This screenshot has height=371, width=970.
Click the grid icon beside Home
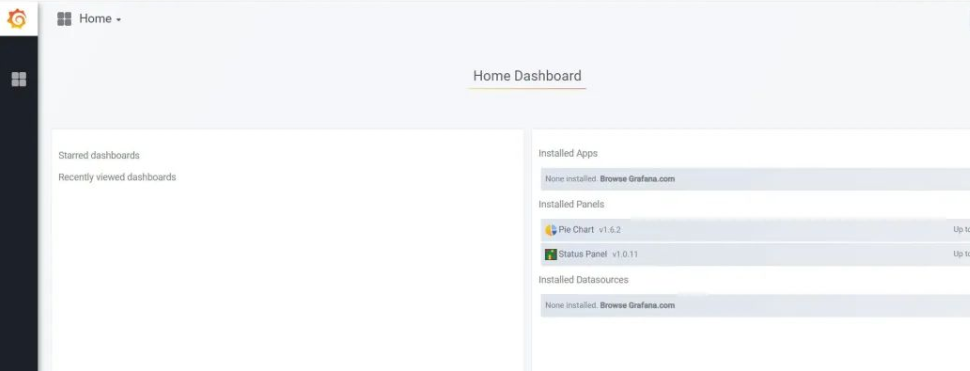coord(64,19)
